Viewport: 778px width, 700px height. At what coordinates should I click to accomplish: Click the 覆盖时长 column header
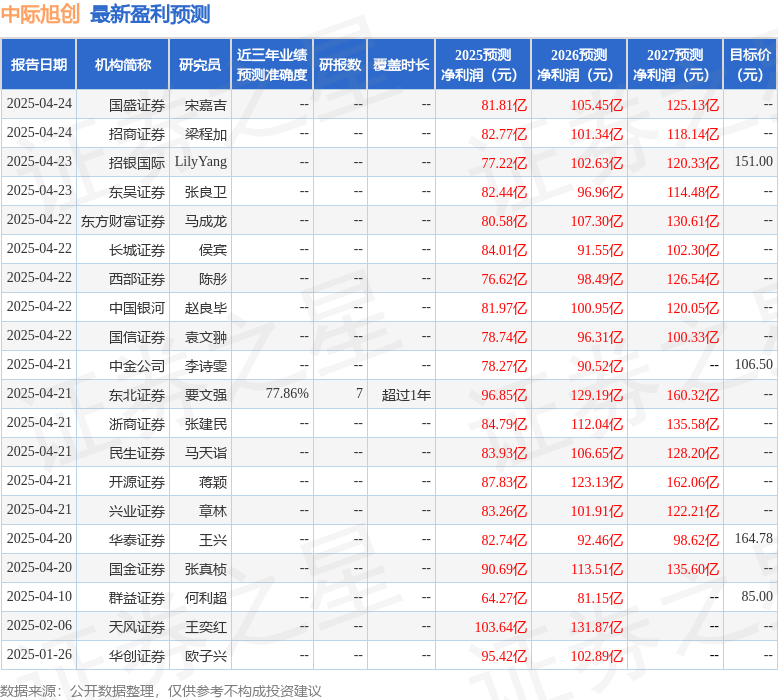tap(401, 64)
